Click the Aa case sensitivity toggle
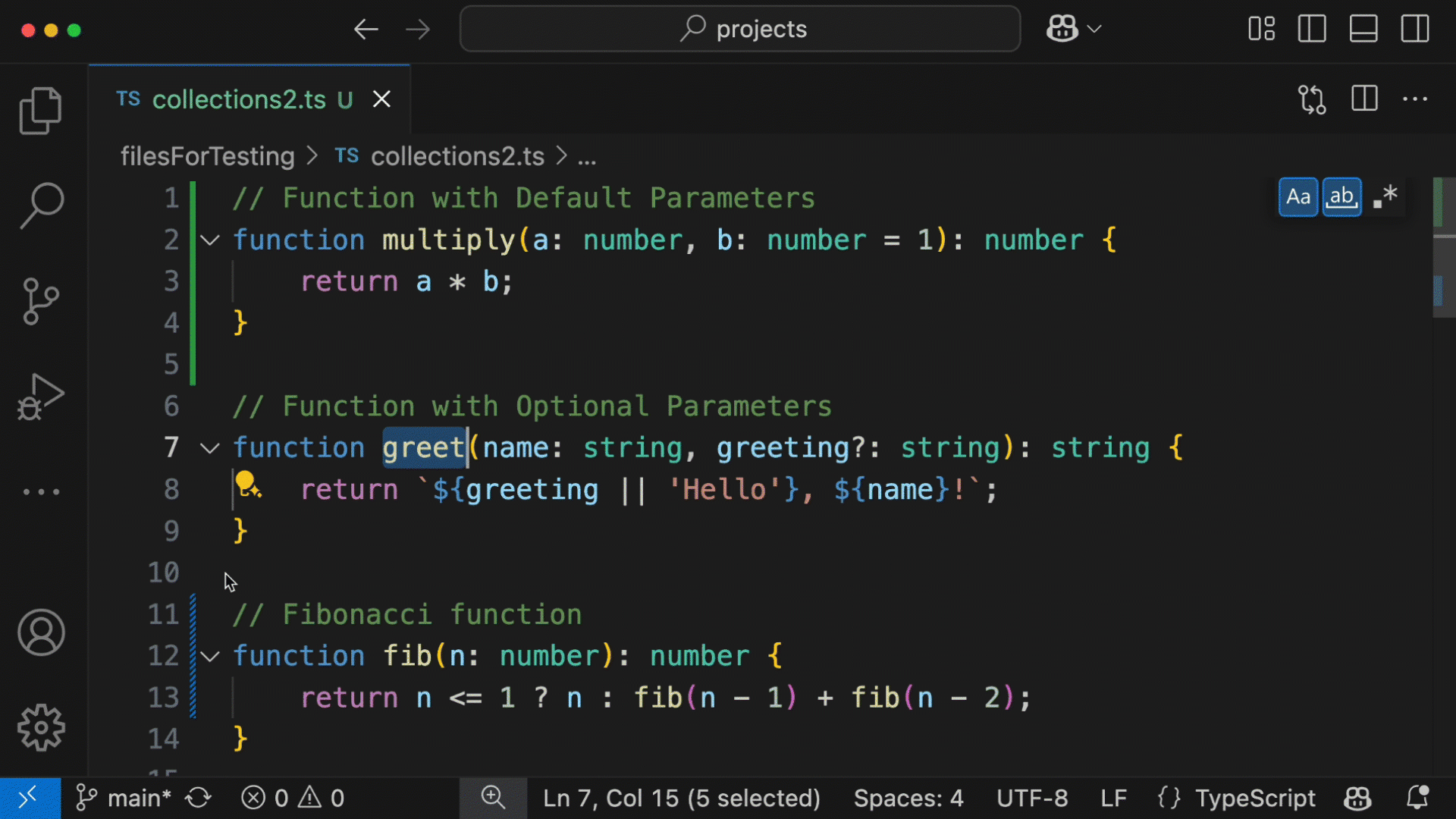This screenshot has width=1456, height=819. pyautogui.click(x=1298, y=195)
